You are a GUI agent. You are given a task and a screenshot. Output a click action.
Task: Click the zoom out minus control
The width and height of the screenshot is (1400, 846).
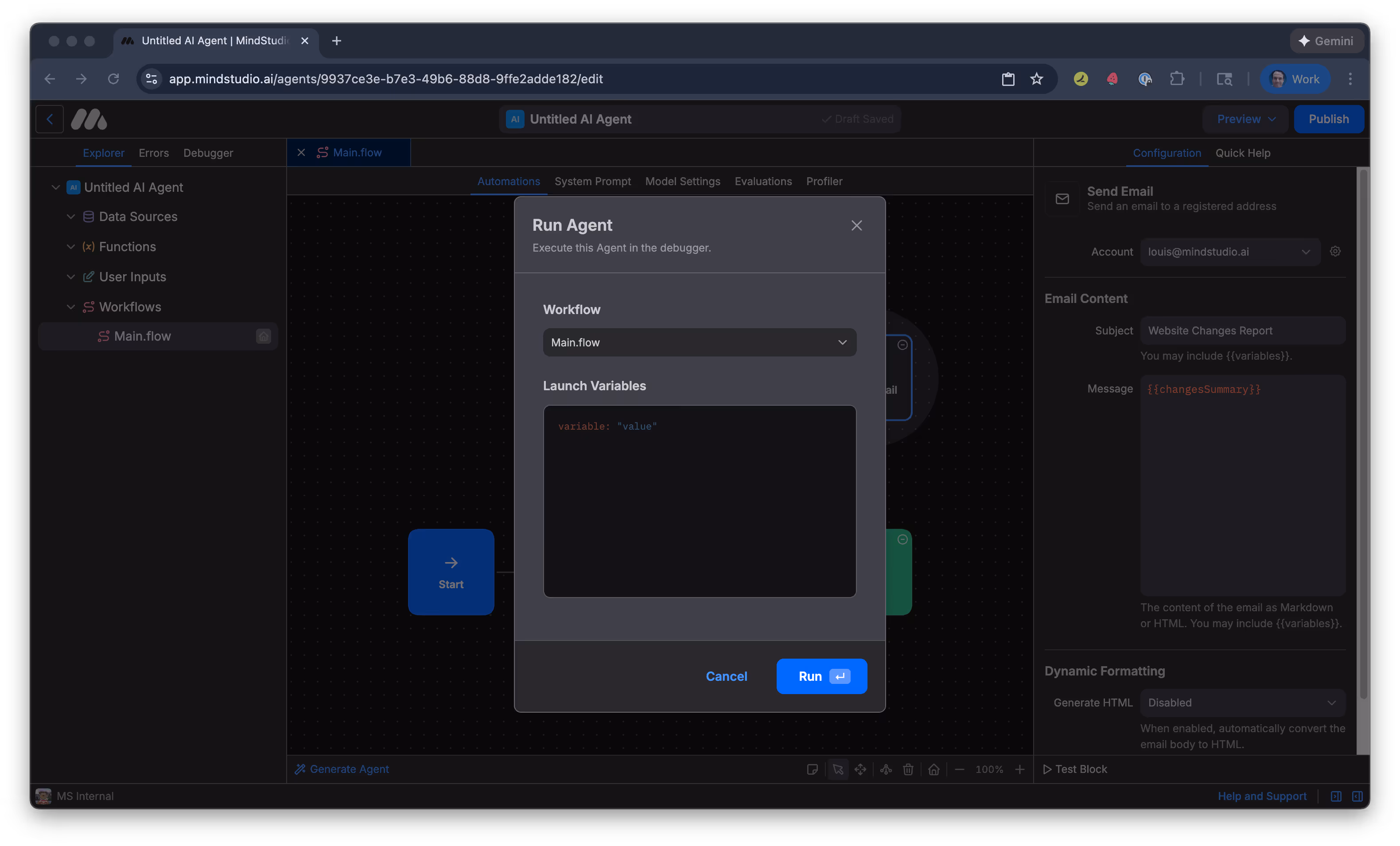click(960, 769)
